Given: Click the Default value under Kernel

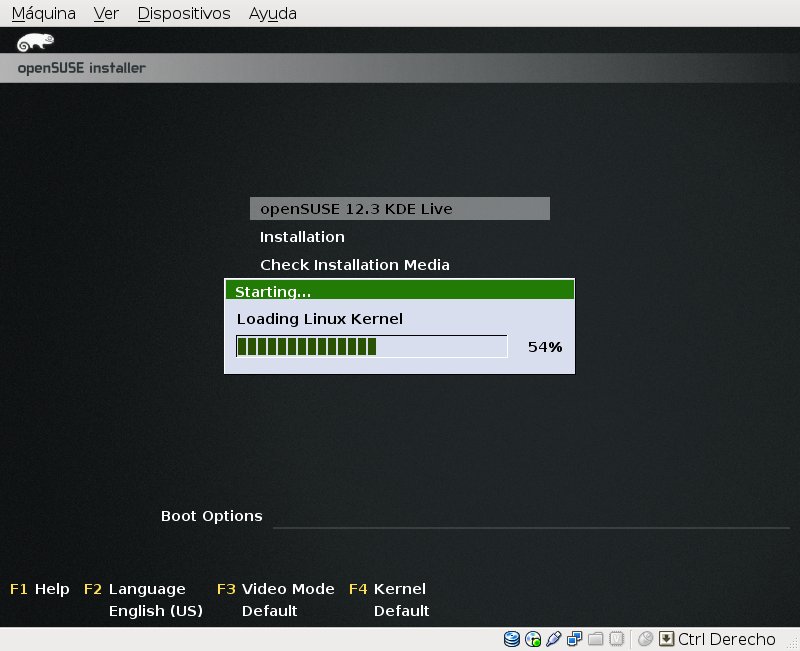Looking at the screenshot, I should (402, 611).
